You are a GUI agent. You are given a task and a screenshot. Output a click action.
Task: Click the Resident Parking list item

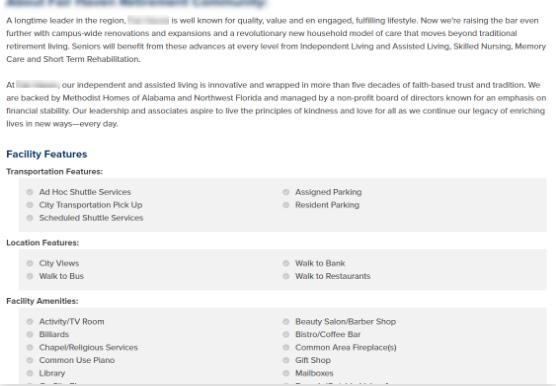327,205
